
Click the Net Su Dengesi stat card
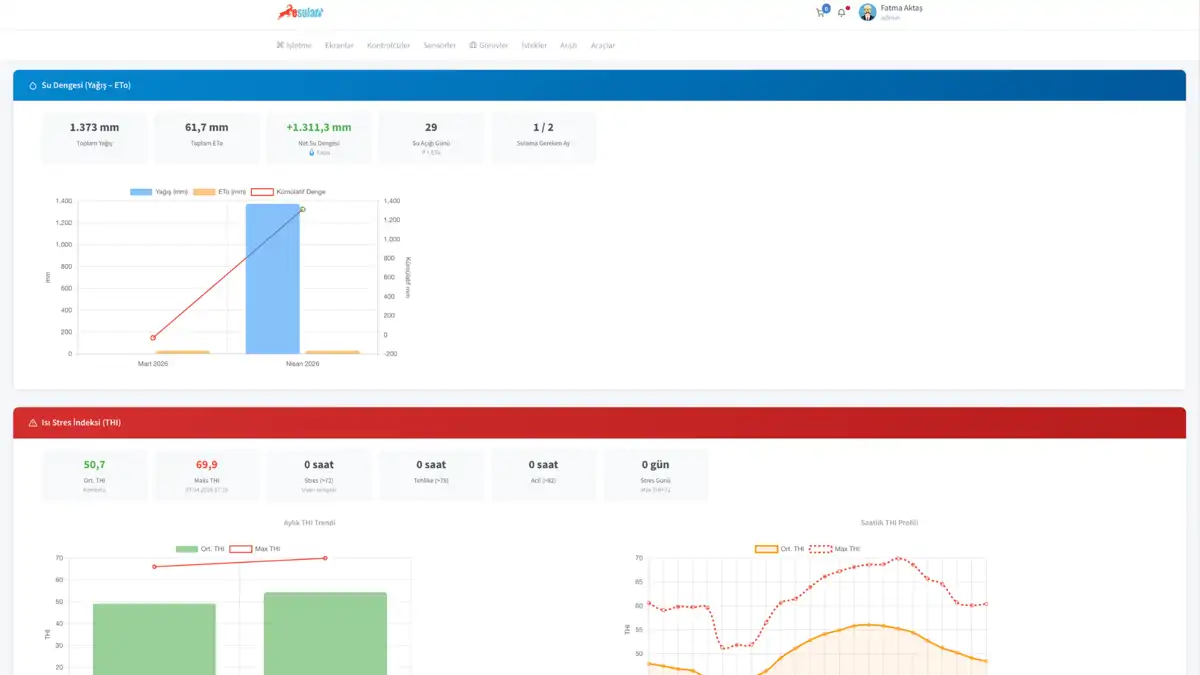pyautogui.click(x=318, y=138)
